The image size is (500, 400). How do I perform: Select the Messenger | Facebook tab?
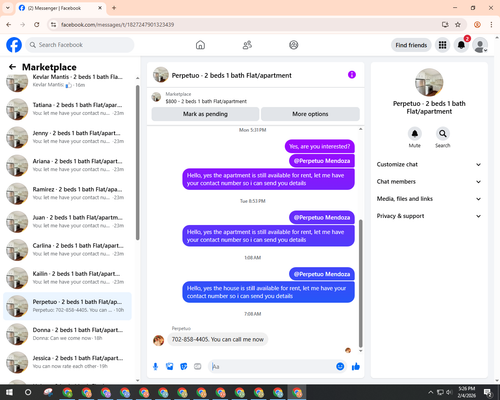pyautogui.click(x=60, y=8)
